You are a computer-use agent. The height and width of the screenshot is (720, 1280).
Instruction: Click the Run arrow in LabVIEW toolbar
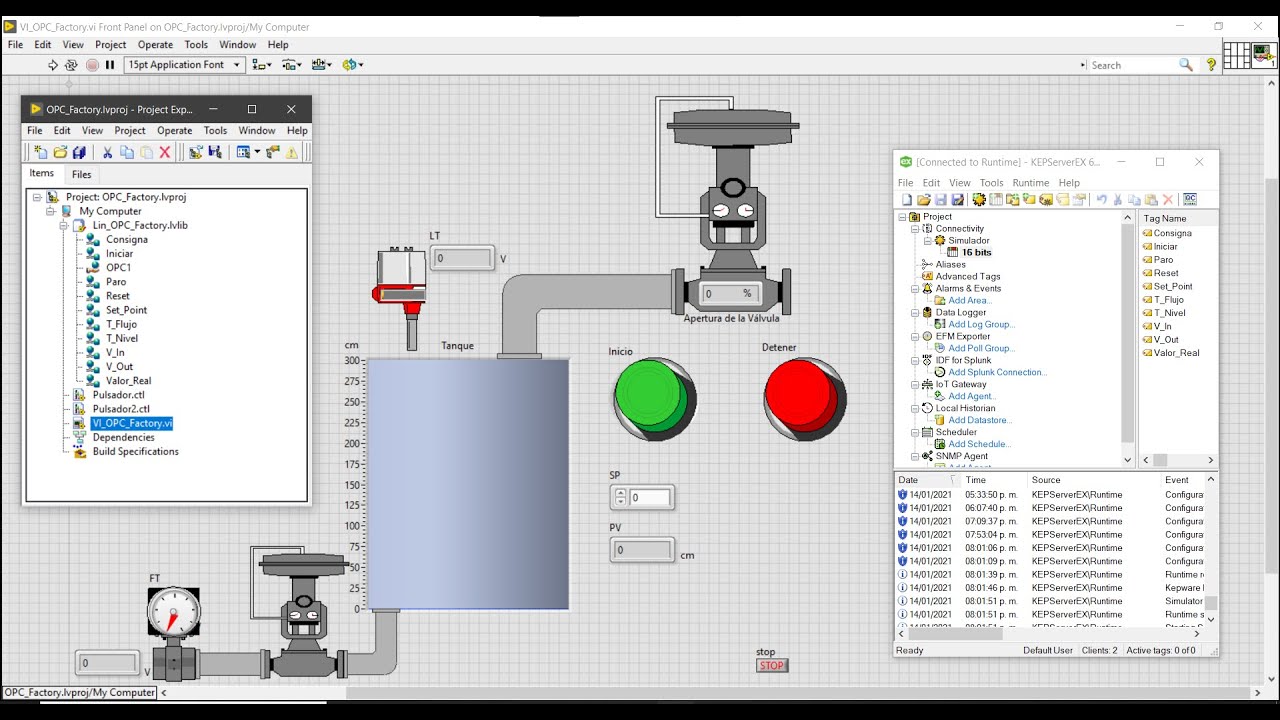click(x=53, y=65)
